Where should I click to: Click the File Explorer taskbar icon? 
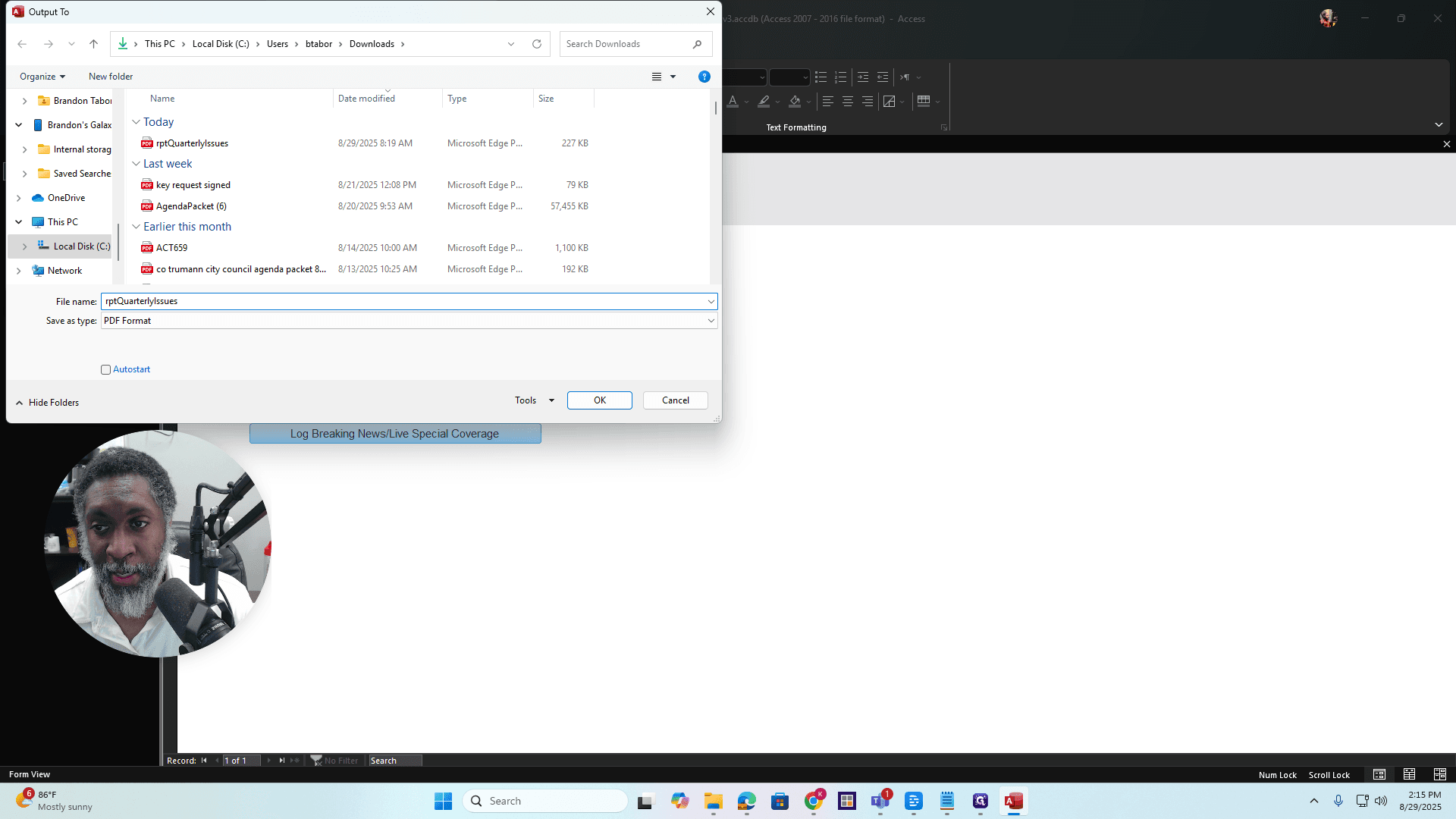[x=713, y=801]
